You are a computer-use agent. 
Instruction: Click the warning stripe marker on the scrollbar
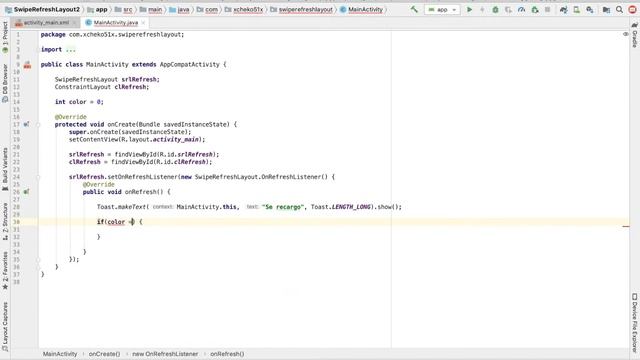tap(626, 226)
